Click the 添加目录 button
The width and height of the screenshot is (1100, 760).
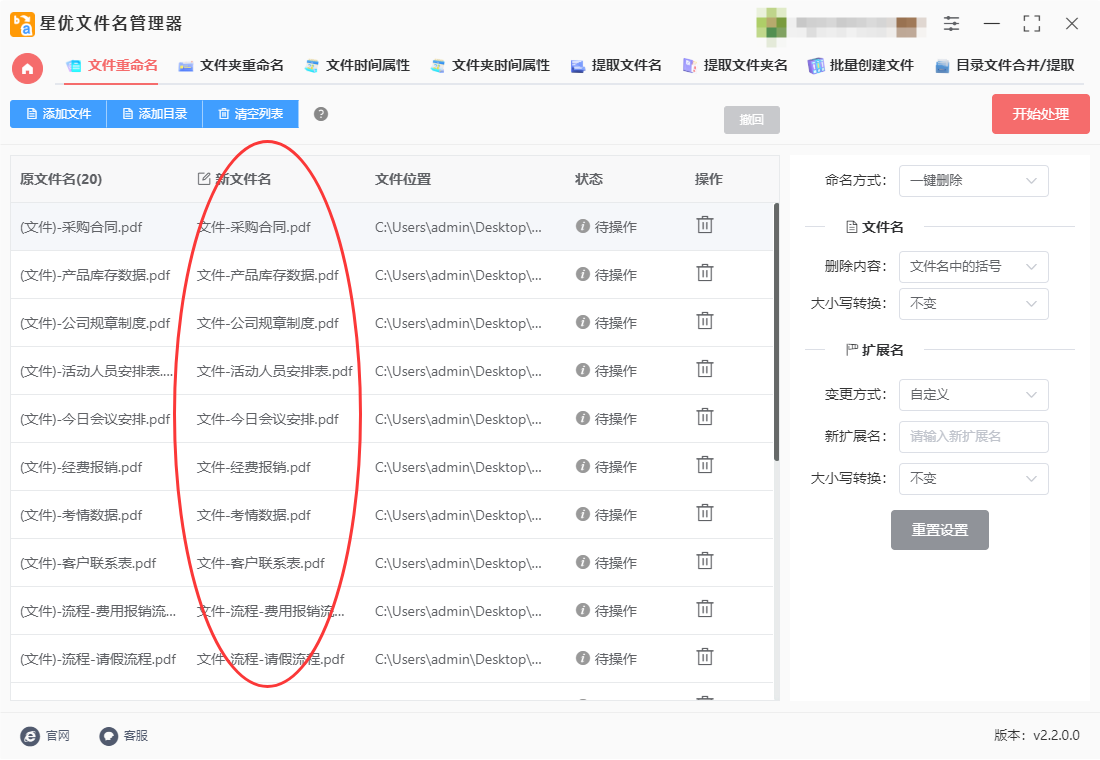154,114
